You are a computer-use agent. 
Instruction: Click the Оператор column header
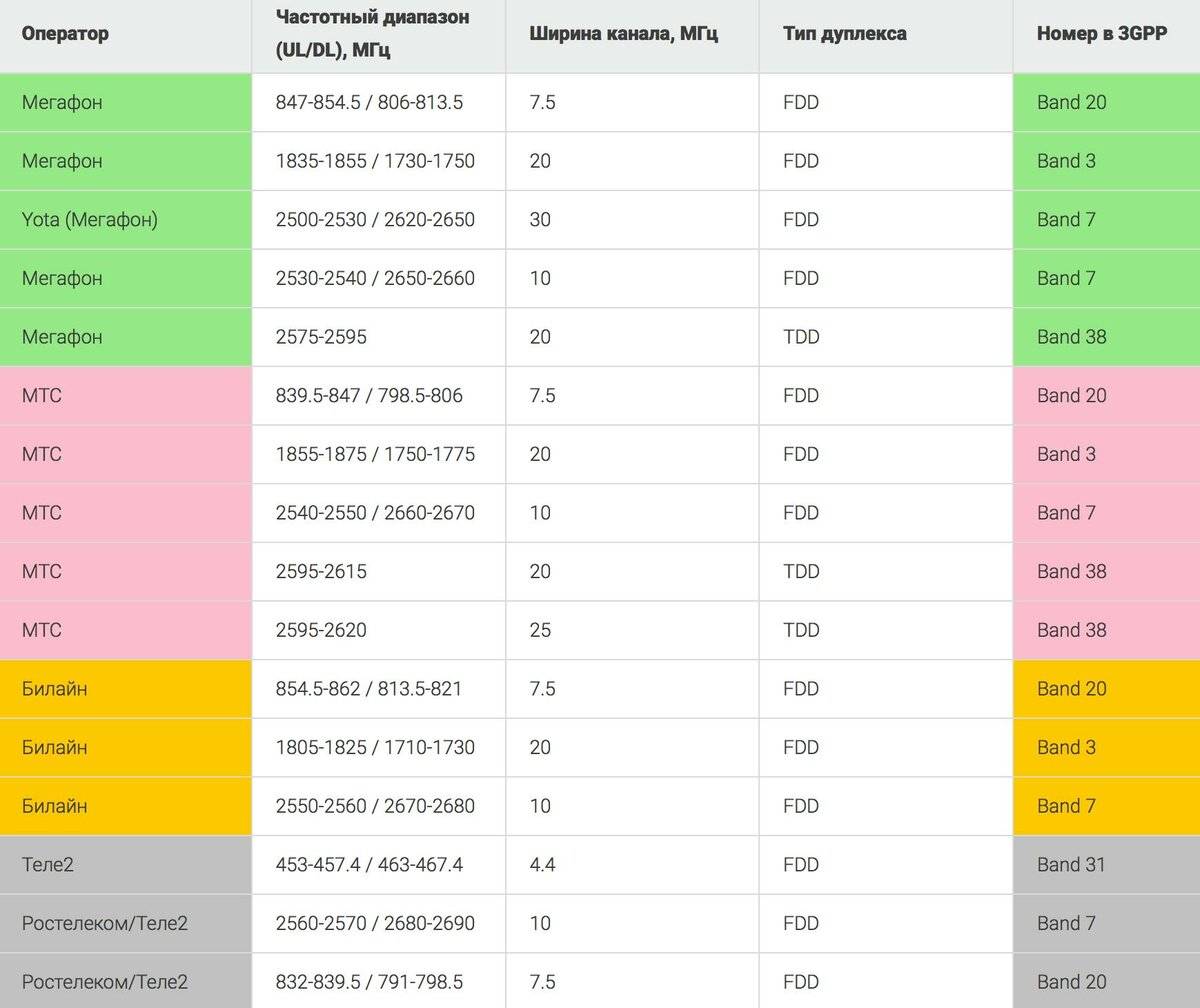point(125,36)
